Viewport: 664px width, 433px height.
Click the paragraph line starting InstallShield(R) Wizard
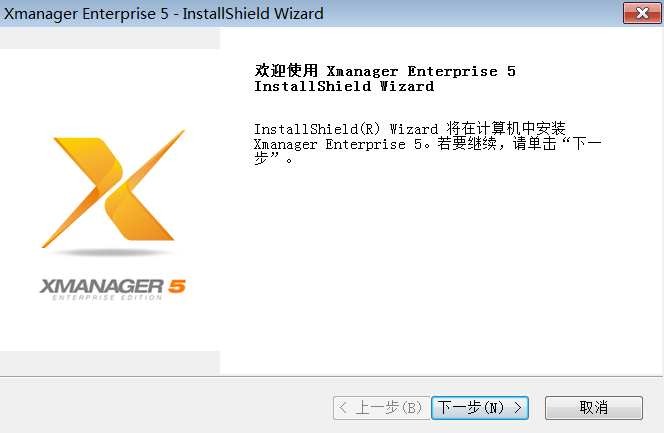pyautogui.click(x=409, y=128)
